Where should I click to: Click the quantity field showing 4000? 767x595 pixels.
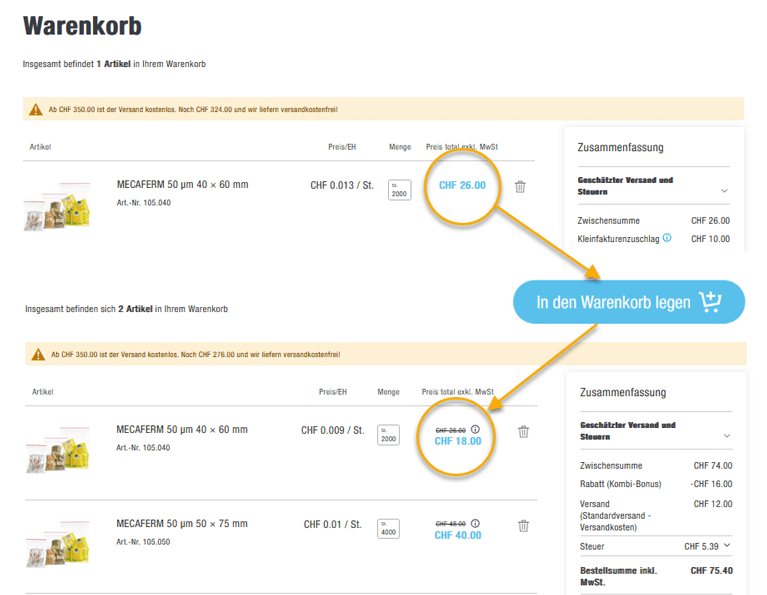click(387, 530)
